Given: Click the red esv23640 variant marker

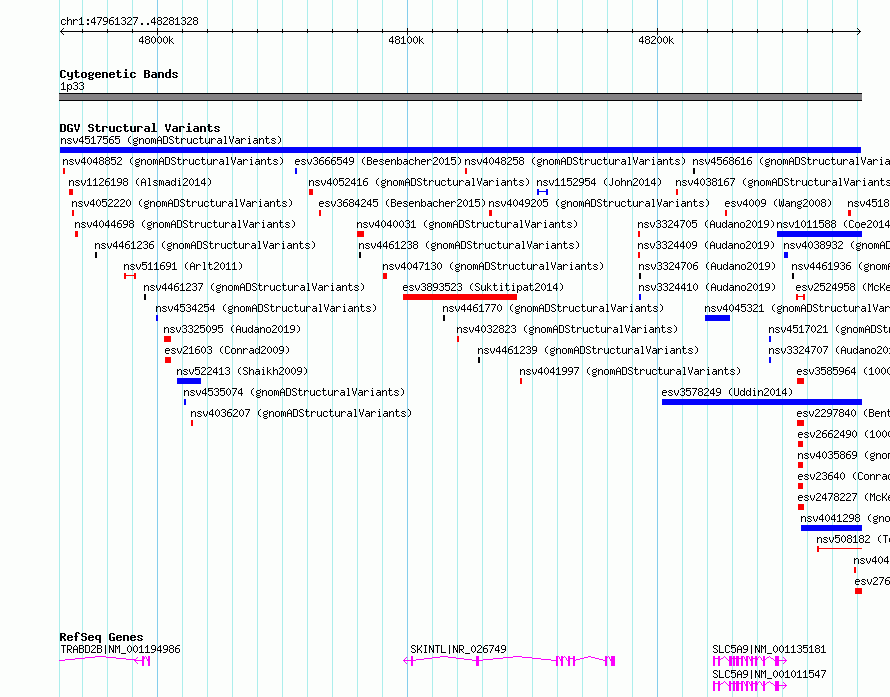Looking at the screenshot, I should 800,486.
